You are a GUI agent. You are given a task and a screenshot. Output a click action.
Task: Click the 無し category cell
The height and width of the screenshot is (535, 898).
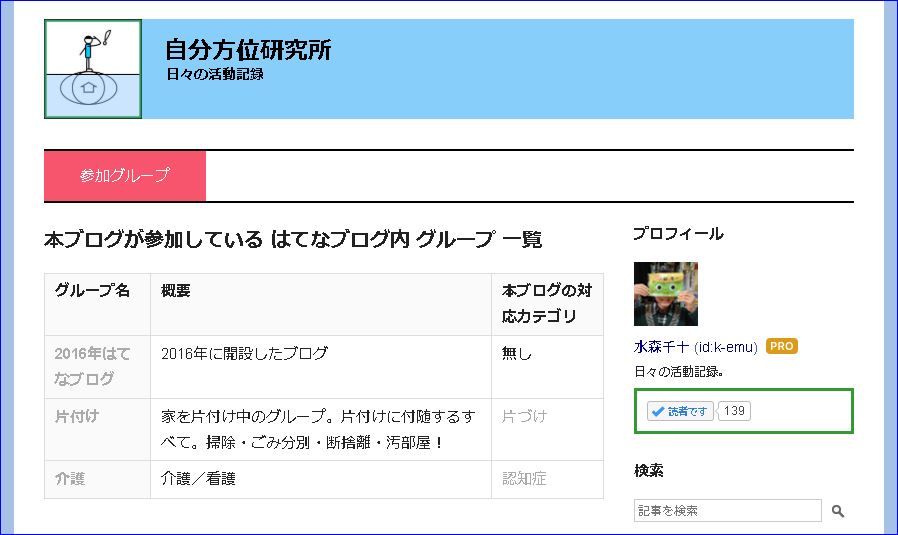click(547, 367)
